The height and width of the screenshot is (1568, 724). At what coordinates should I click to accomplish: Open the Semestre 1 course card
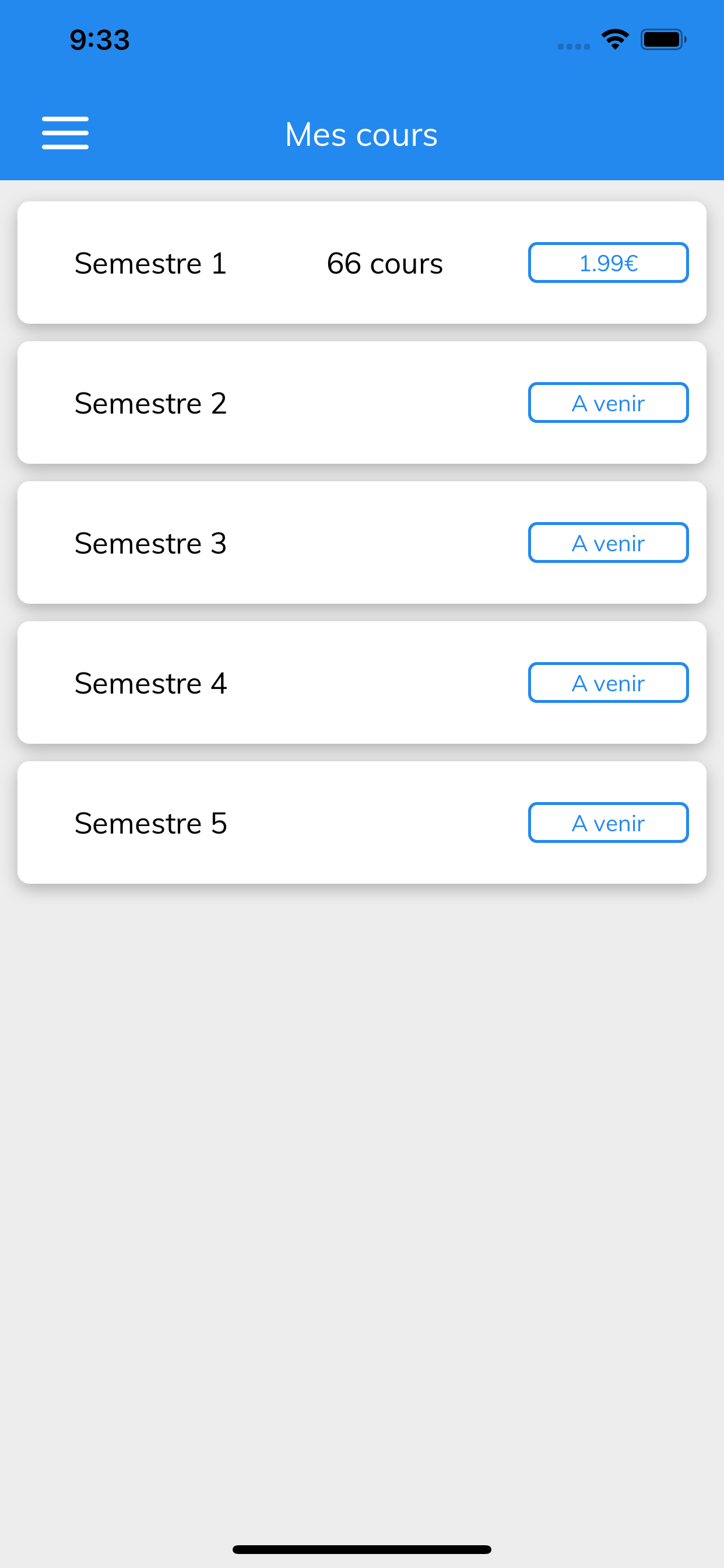coord(362,262)
